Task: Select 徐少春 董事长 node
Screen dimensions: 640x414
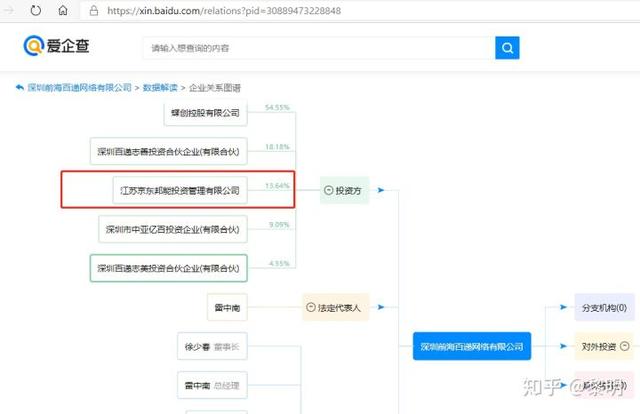Action: click(x=212, y=346)
